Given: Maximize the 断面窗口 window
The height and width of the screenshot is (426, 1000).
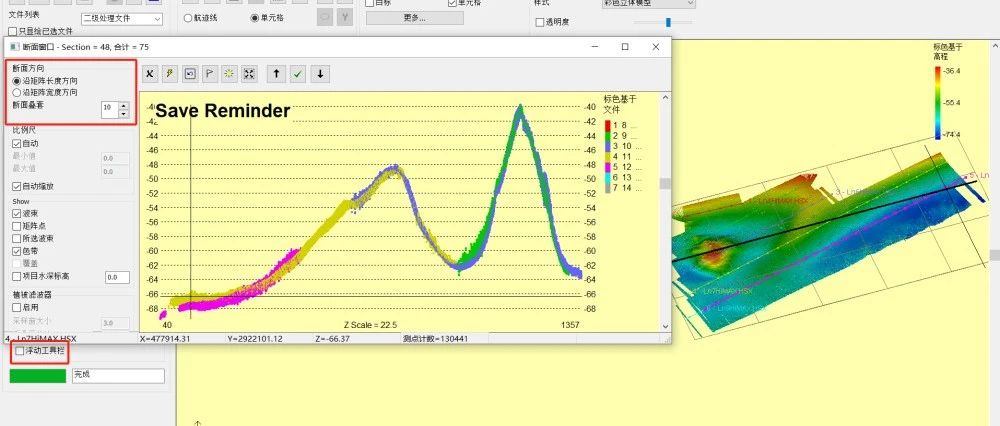Looking at the screenshot, I should click(625, 47).
